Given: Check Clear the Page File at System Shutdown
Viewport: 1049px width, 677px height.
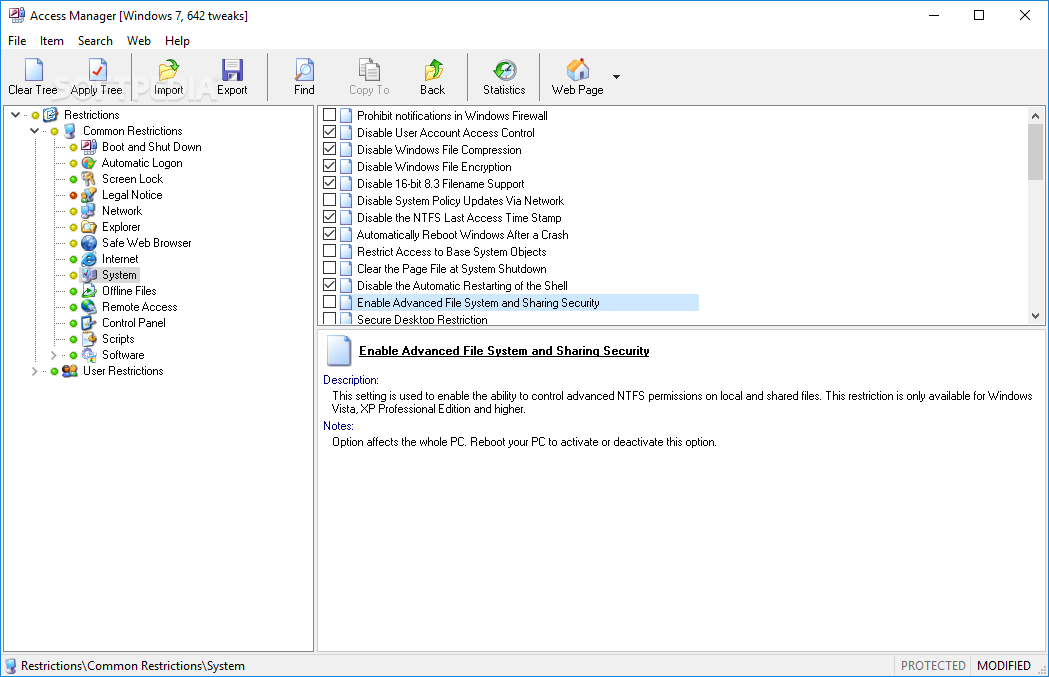Looking at the screenshot, I should click(329, 268).
